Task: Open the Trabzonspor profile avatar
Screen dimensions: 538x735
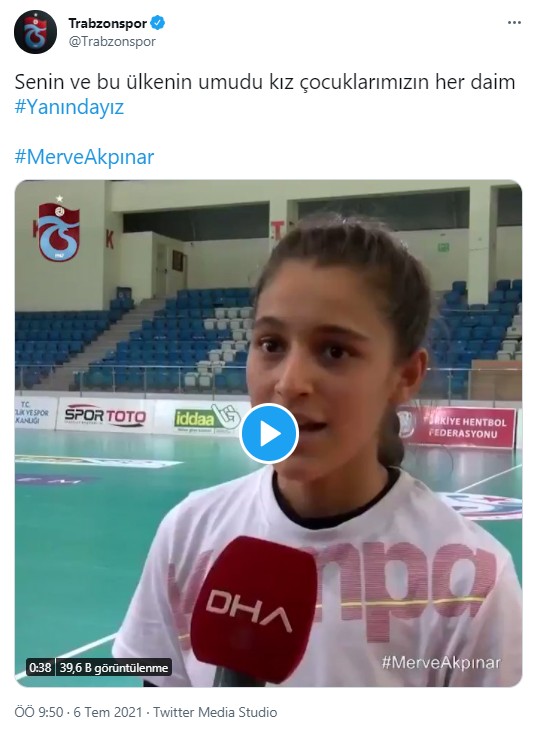Action: pyautogui.click(x=36, y=32)
